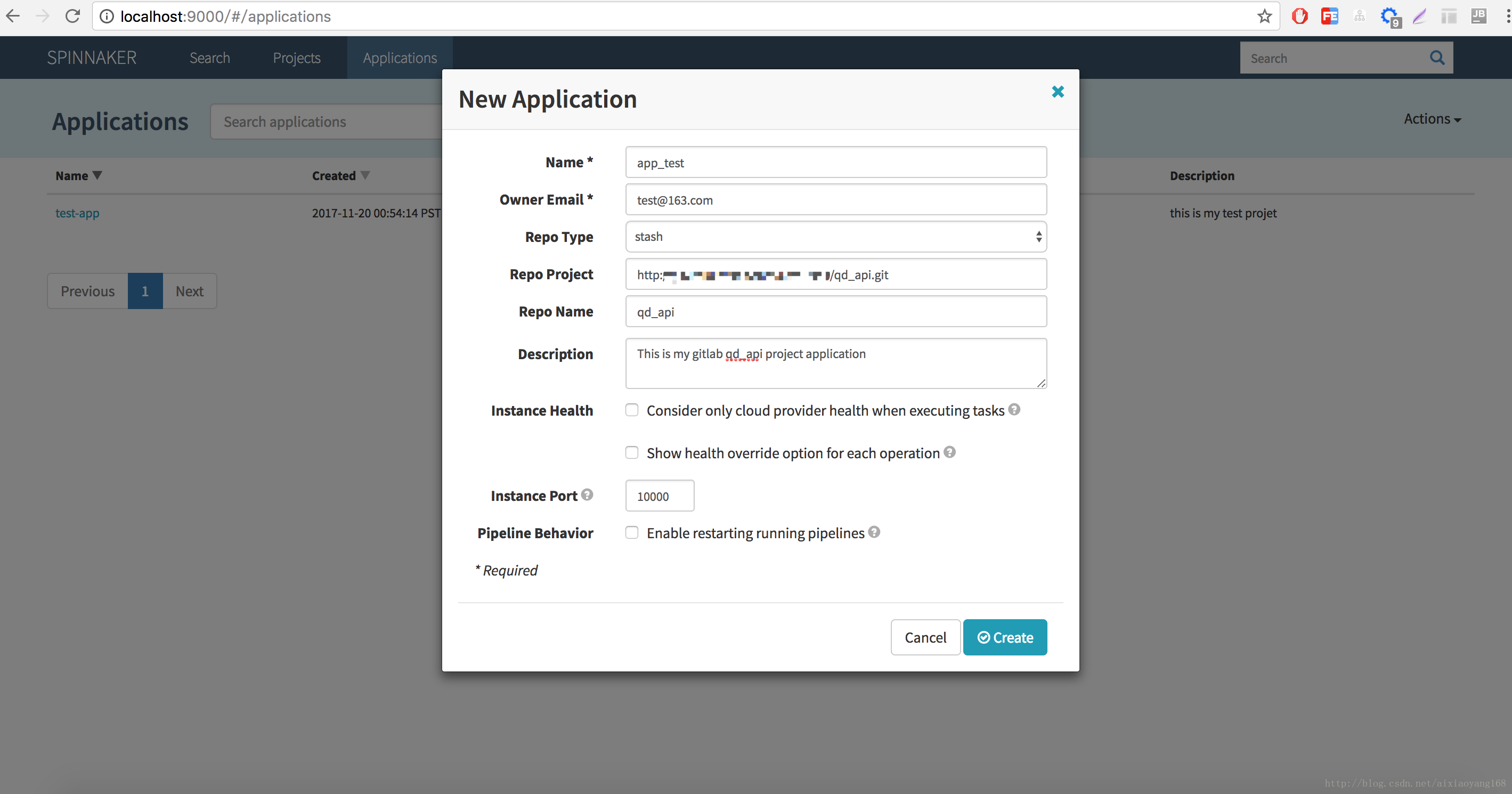Click the test-app application link

point(78,212)
